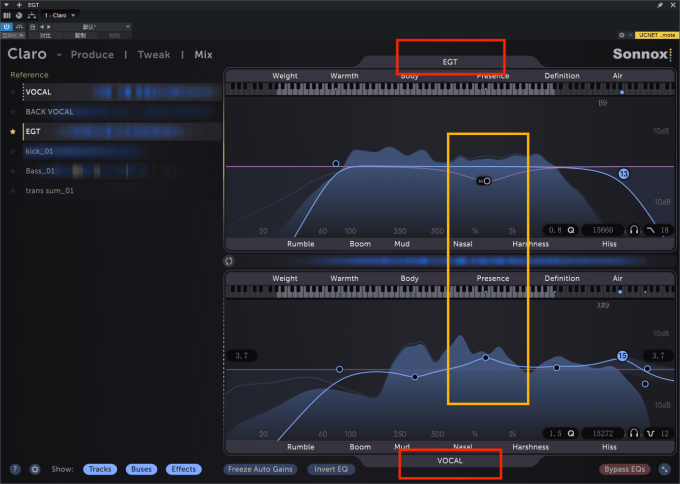Image resolution: width=680 pixels, height=484 pixels.
Task: Click the star icon beside EGT track
Action: (x=13, y=131)
